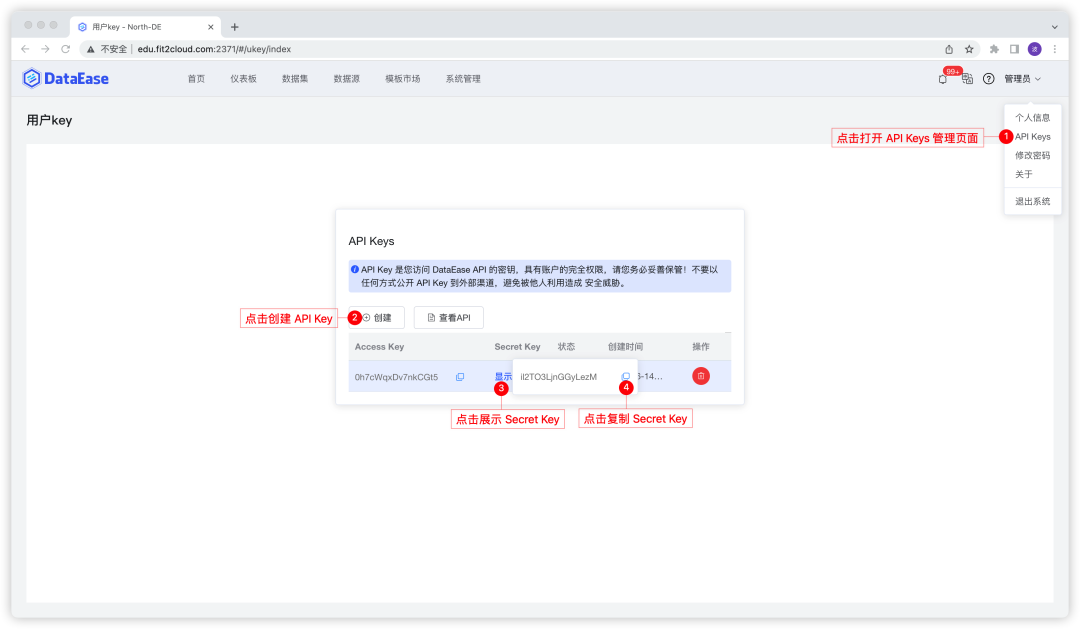Select API Keys from the user menu
The width and height of the screenshot is (1080, 629).
[1031, 136]
